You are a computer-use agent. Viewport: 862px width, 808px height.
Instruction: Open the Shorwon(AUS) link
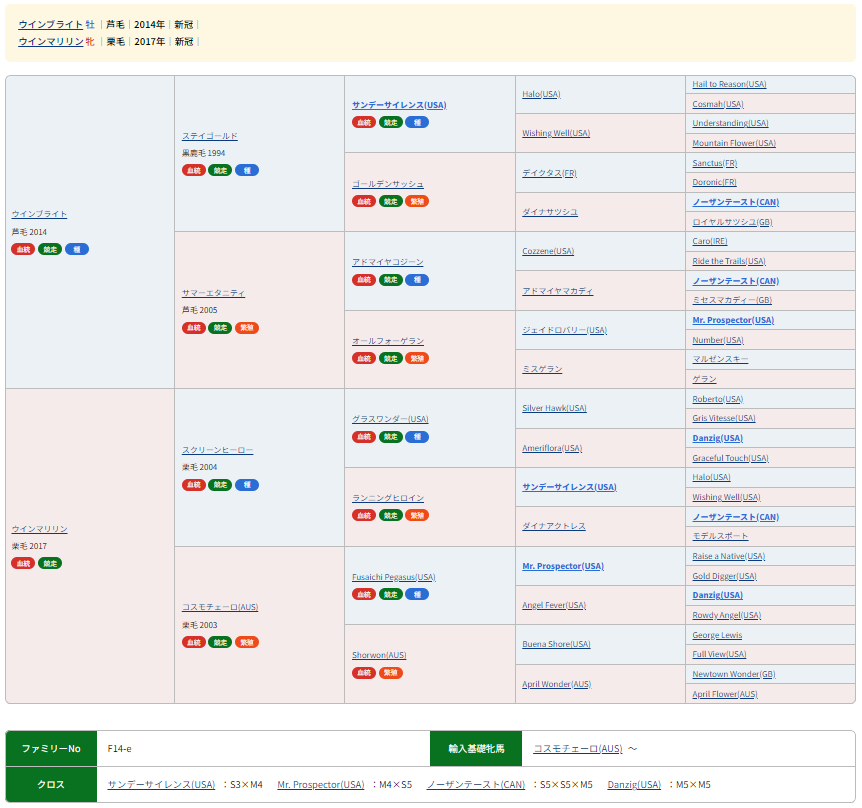[379, 655]
